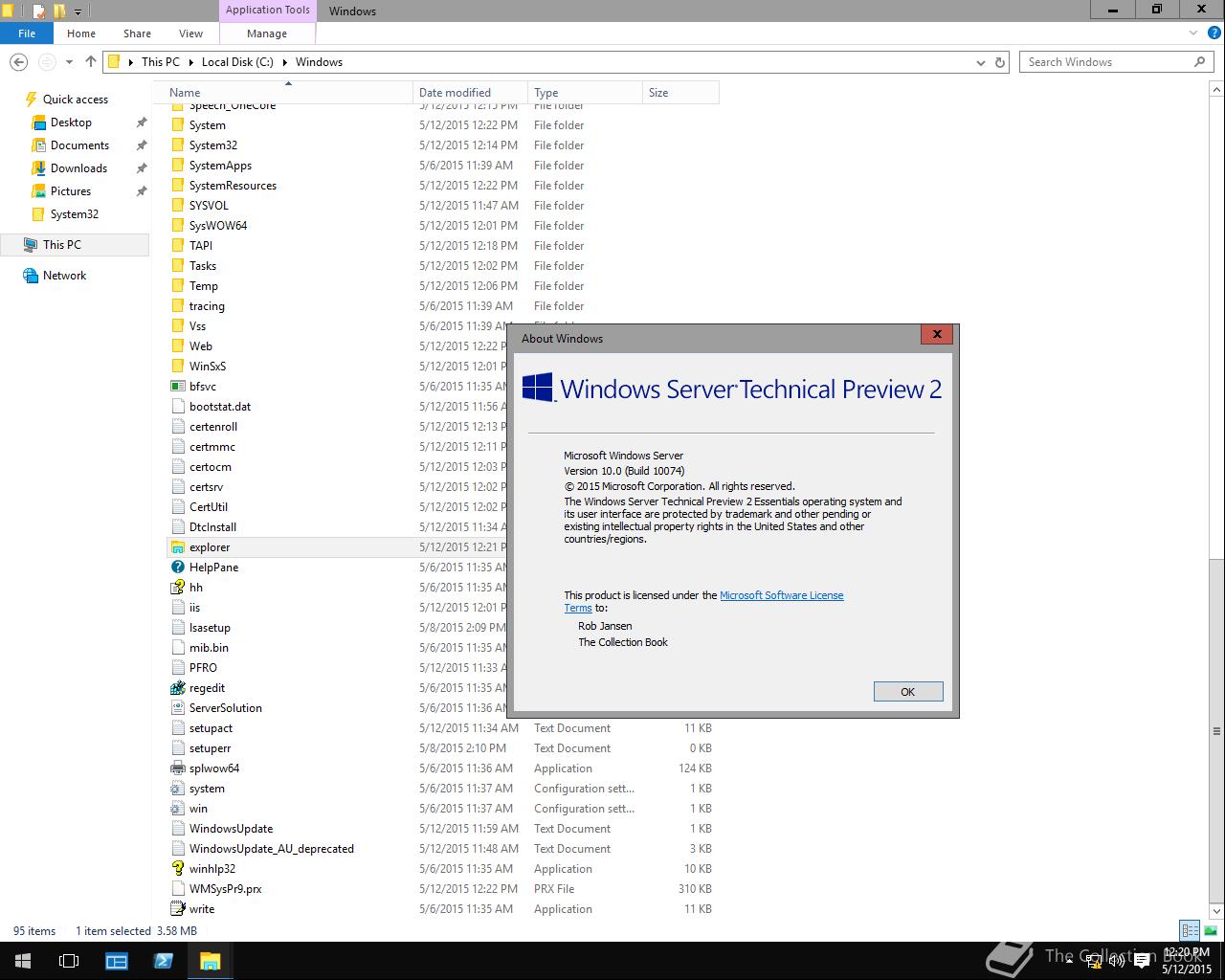The width and height of the screenshot is (1225, 980).
Task: Open the address bar history dropdown
Action: click(x=980, y=62)
